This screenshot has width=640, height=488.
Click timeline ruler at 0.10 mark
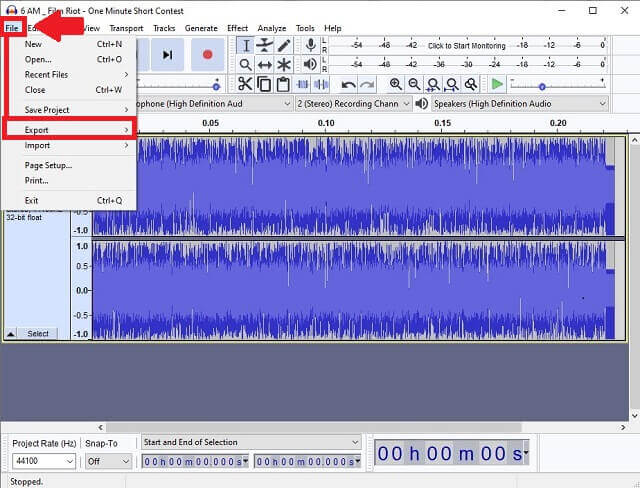(326, 123)
